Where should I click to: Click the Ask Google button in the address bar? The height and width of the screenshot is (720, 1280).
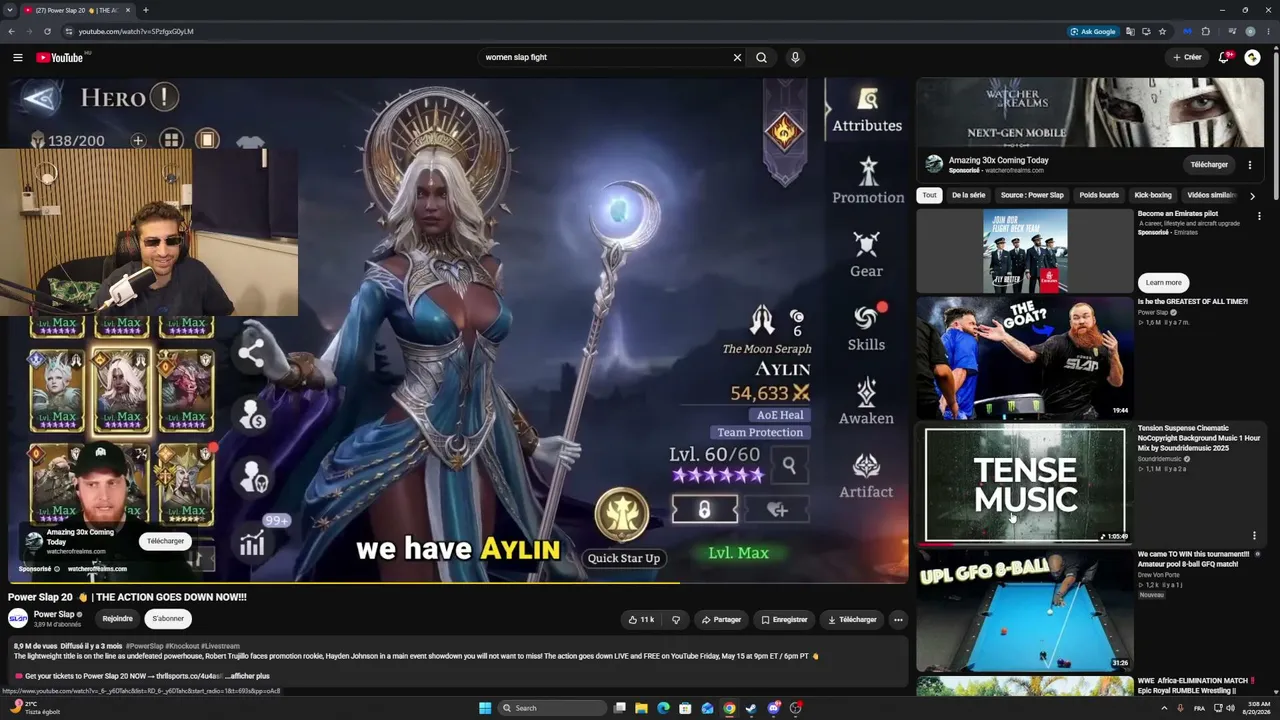(1093, 31)
